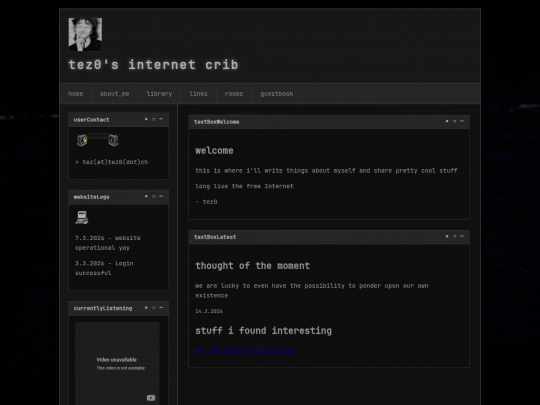Click the textBoxWelcome maximize square icon
The width and height of the screenshot is (540, 405).
pos(454,121)
